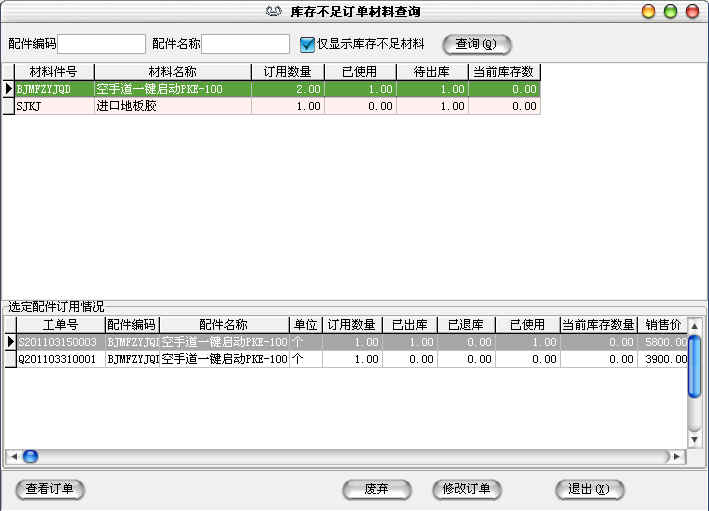This screenshot has width=709, height=511.
Task: Toggle 仅显示库存不足材料 checkbox
Action: point(307,44)
